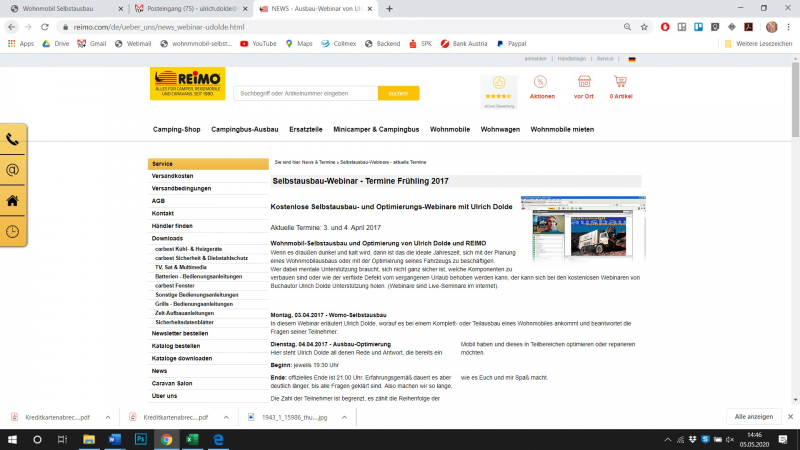The width and height of the screenshot is (800, 450).
Task: Open TV, Sat & Multimedia downloads link
Action: 181,267
